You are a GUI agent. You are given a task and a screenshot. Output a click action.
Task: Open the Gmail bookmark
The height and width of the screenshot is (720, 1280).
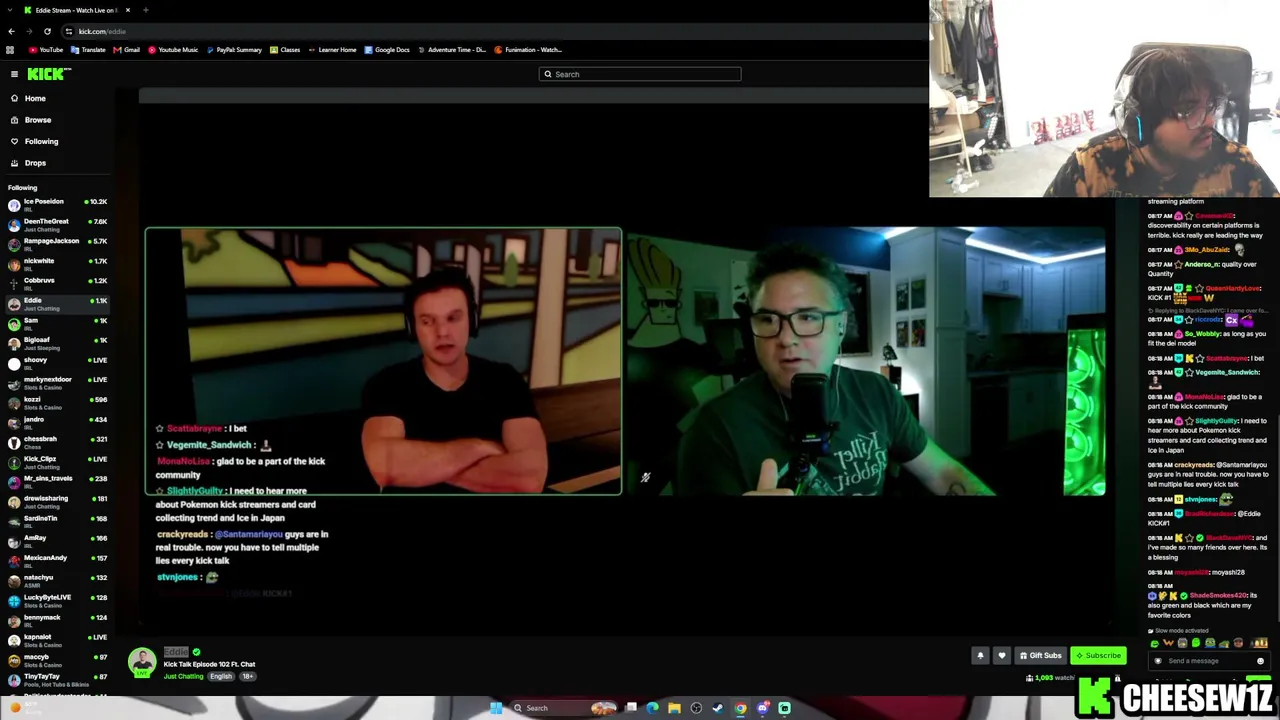[x=126, y=50]
